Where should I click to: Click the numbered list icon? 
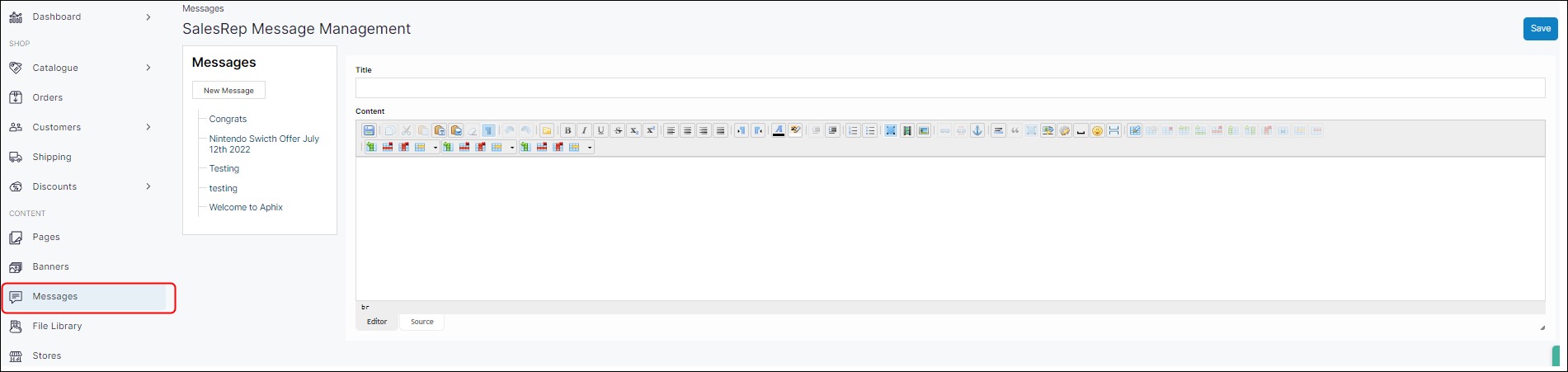853,130
